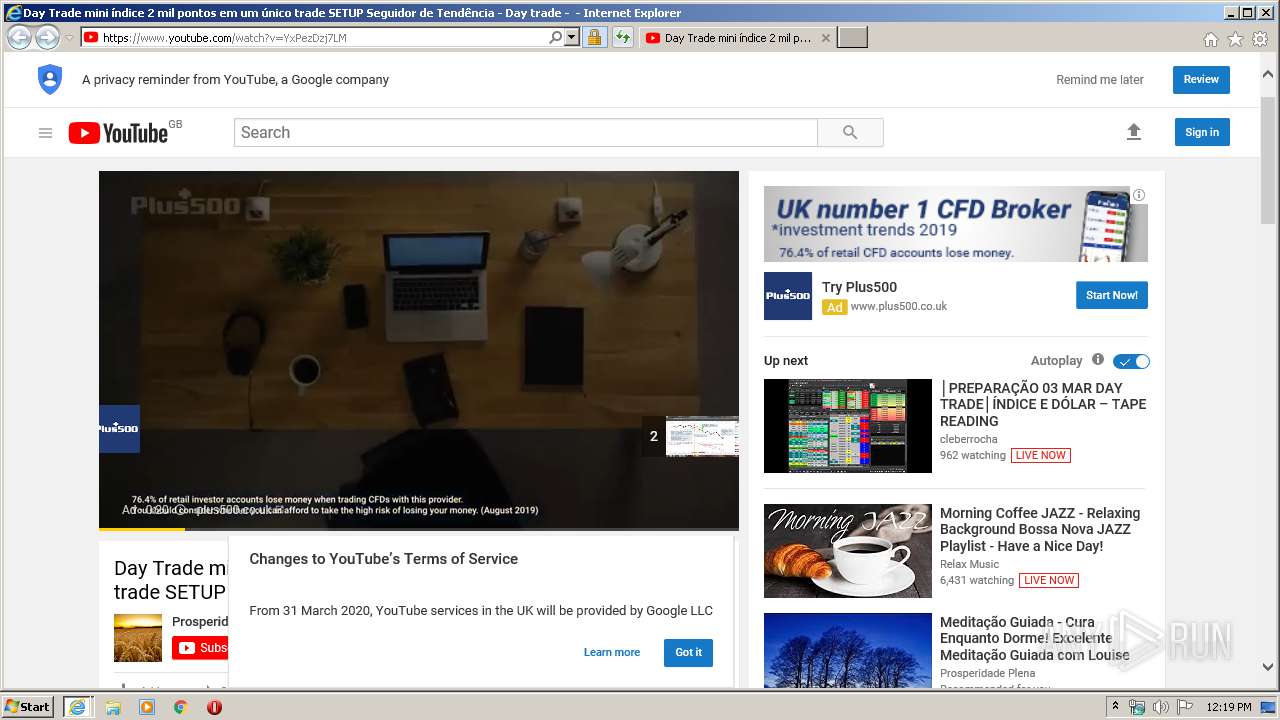
Task: Click the YouTube logo
Action: [x=118, y=133]
